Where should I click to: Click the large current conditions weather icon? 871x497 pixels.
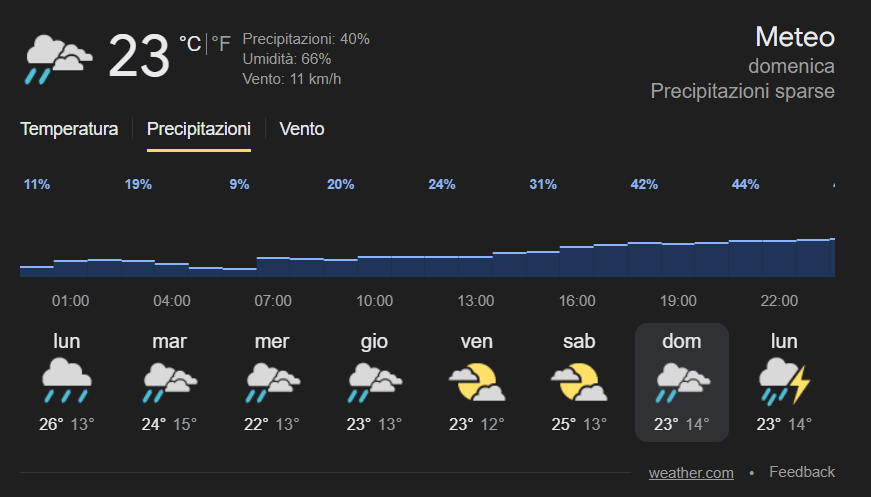click(57, 58)
